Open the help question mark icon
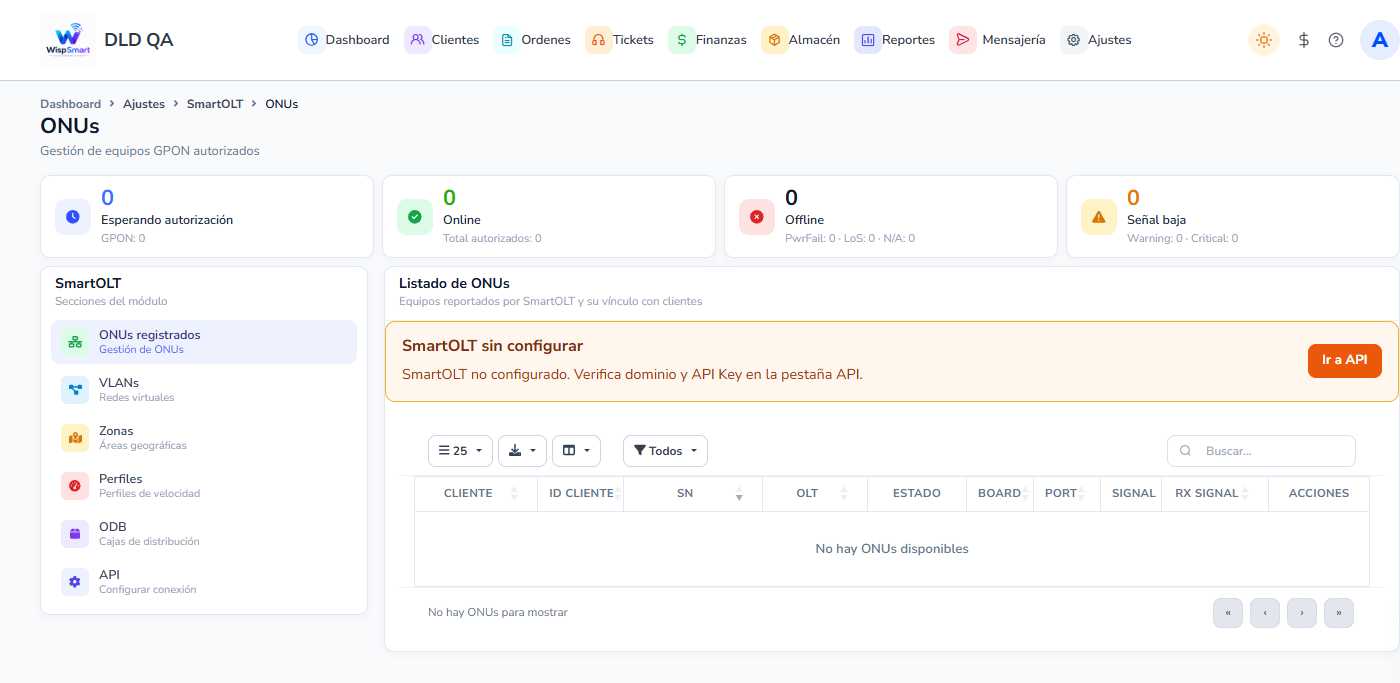1400x683 pixels. click(1336, 40)
